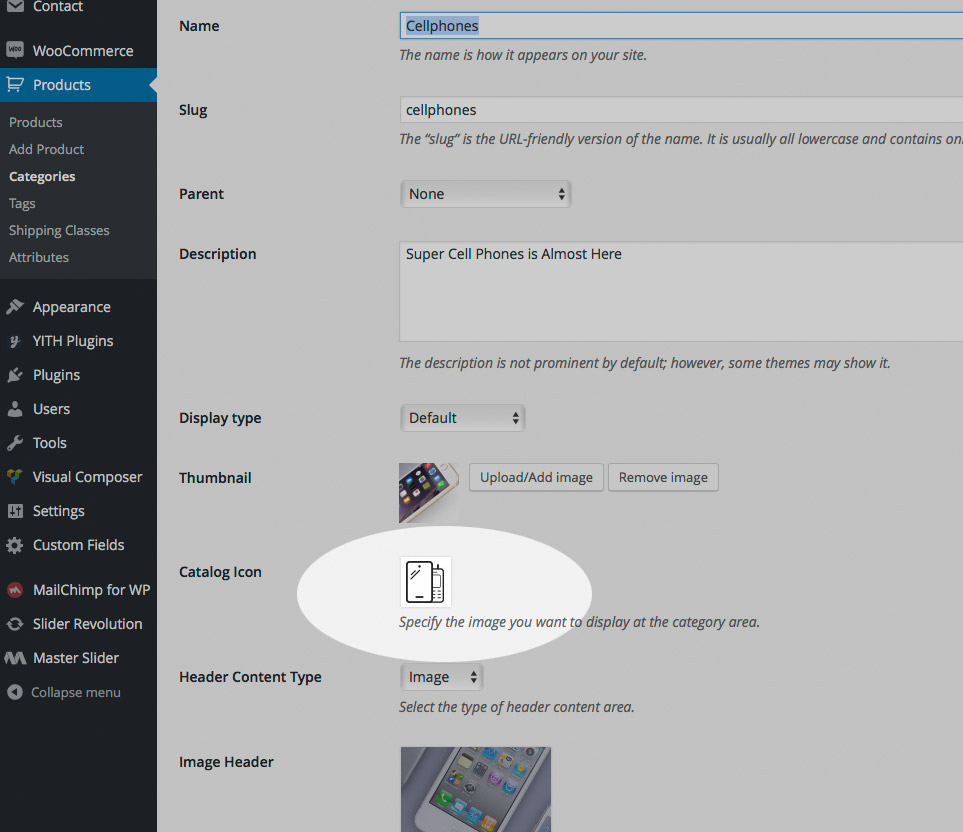
Task: Select the Products cart icon in sidebar
Action: 14,85
